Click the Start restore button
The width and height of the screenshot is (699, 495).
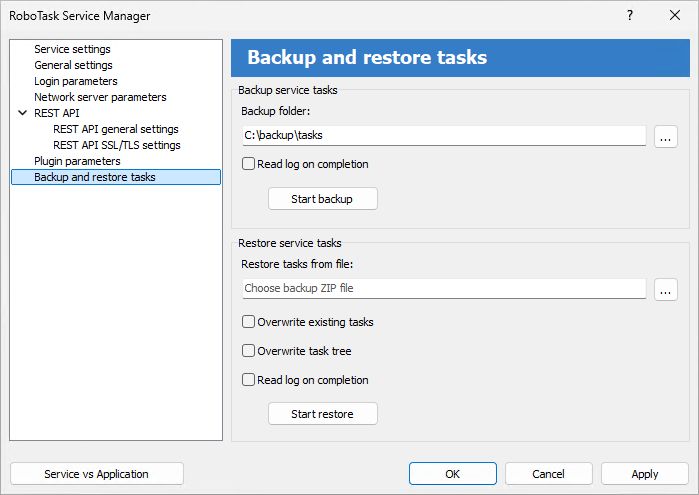pos(323,414)
